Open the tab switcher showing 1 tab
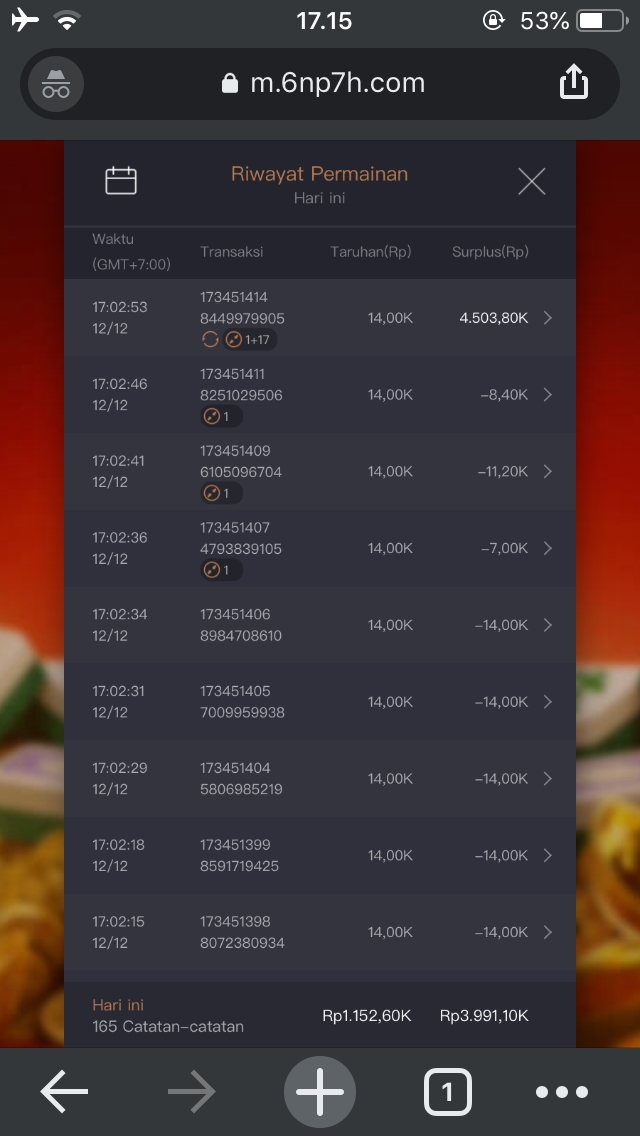 (447, 1093)
